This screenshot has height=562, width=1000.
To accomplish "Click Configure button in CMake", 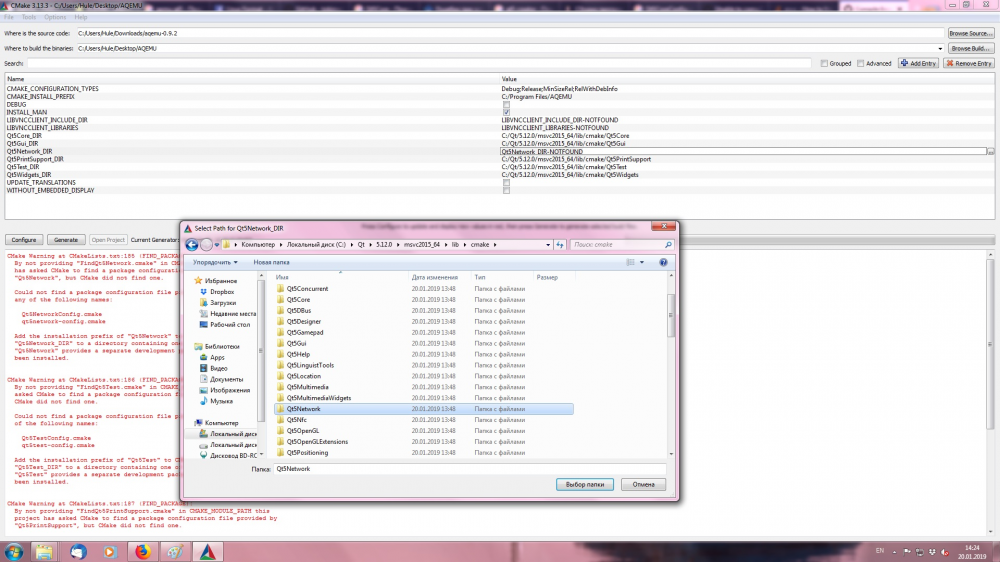I will coord(24,240).
